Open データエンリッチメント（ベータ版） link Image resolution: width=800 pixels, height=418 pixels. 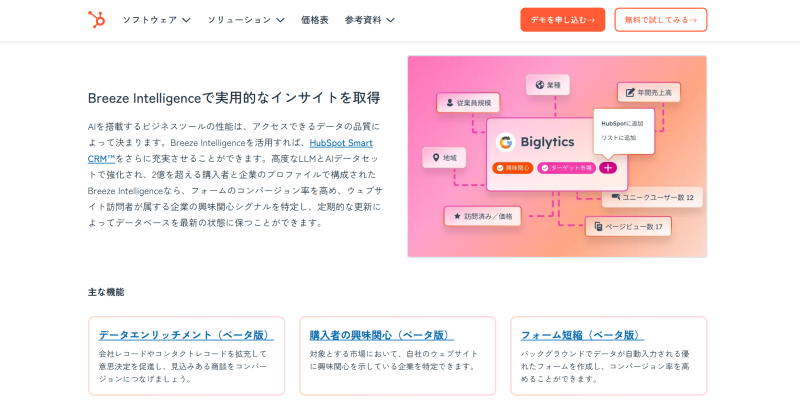186,335
